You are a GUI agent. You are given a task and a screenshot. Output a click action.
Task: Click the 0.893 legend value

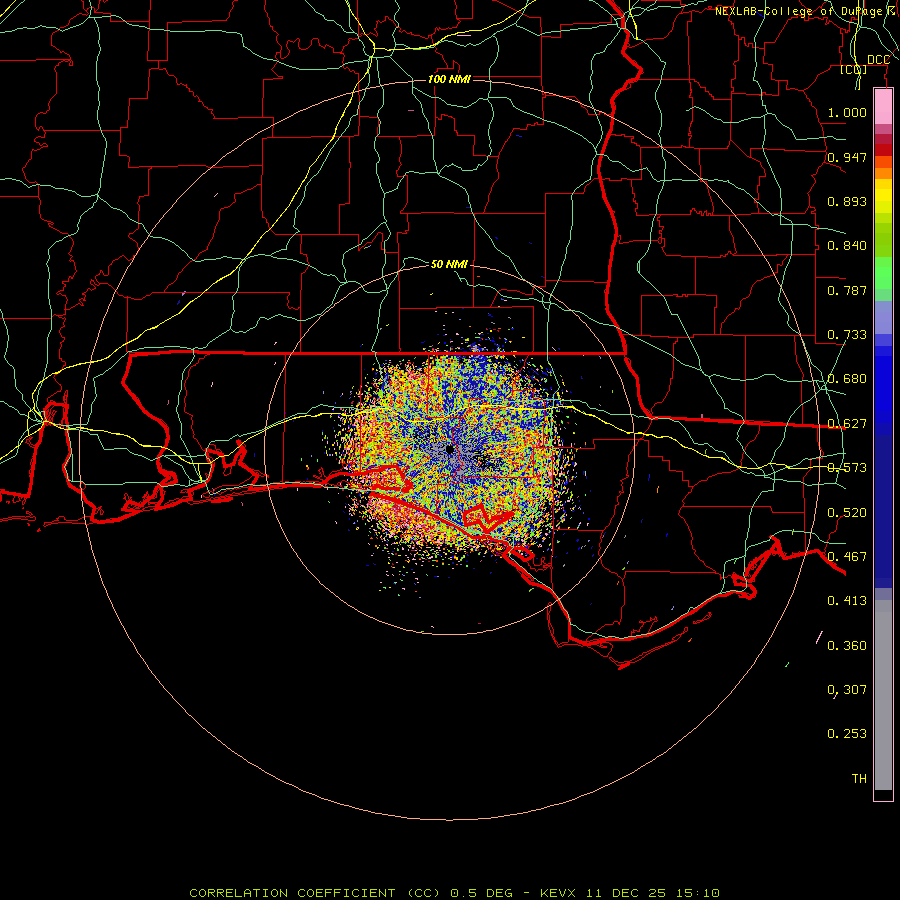tap(847, 201)
